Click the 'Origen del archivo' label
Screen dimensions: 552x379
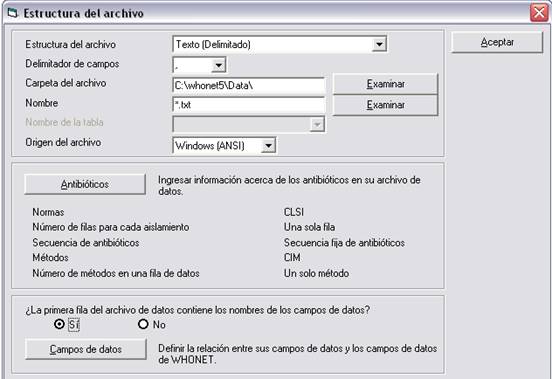click(x=63, y=143)
